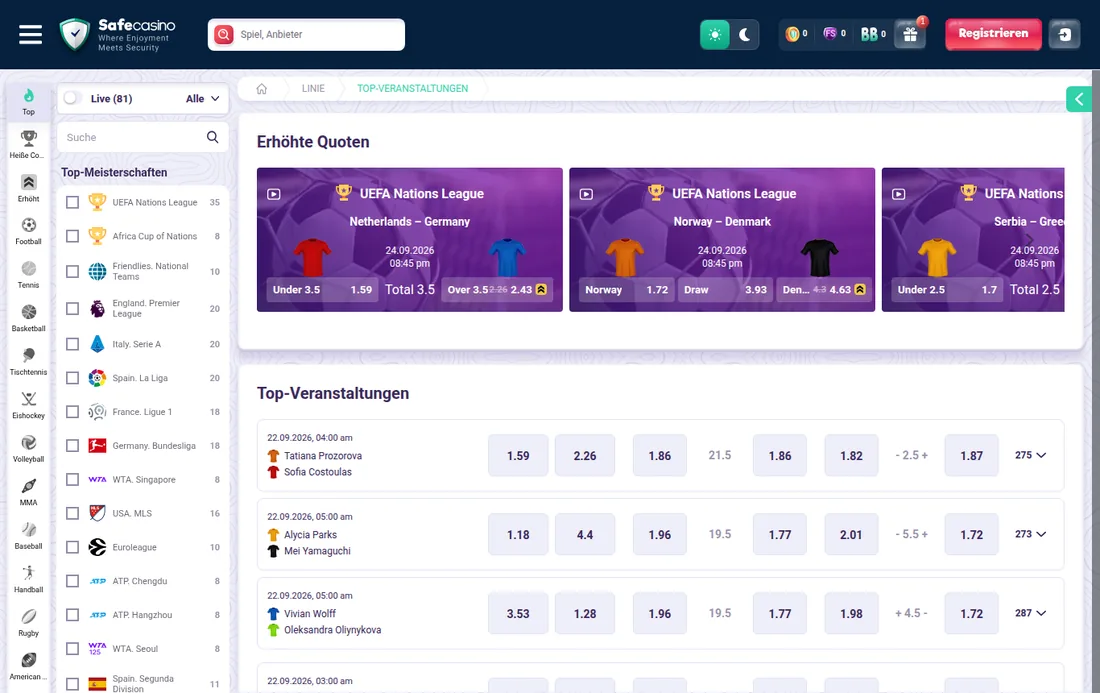
Task: Open WTA. Singapore championship
Action: 143,479
